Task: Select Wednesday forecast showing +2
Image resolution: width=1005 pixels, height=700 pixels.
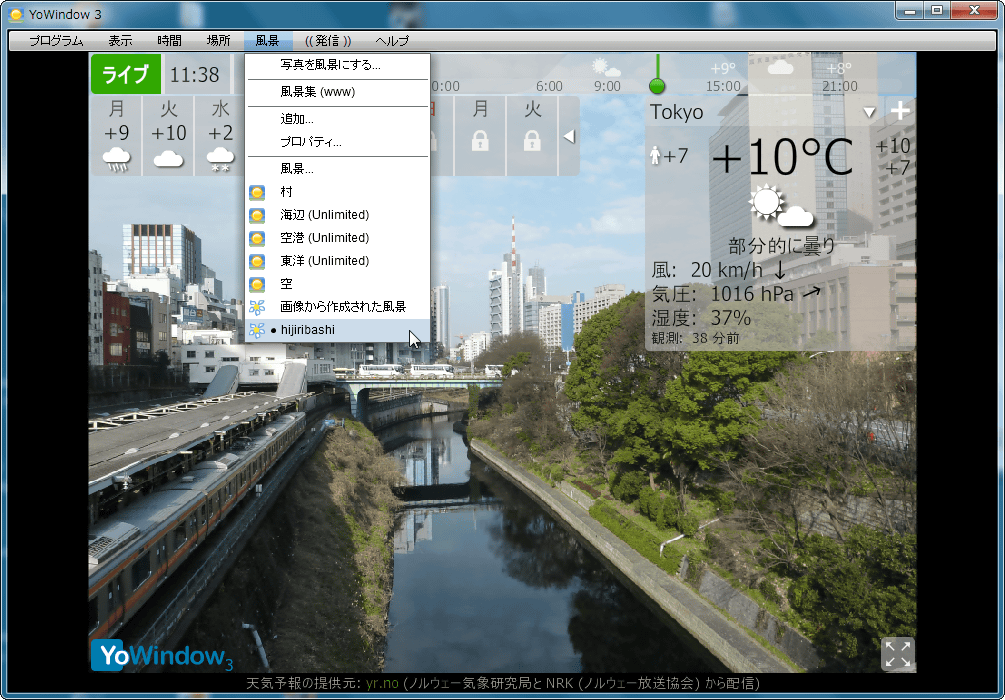Action: click(220, 135)
